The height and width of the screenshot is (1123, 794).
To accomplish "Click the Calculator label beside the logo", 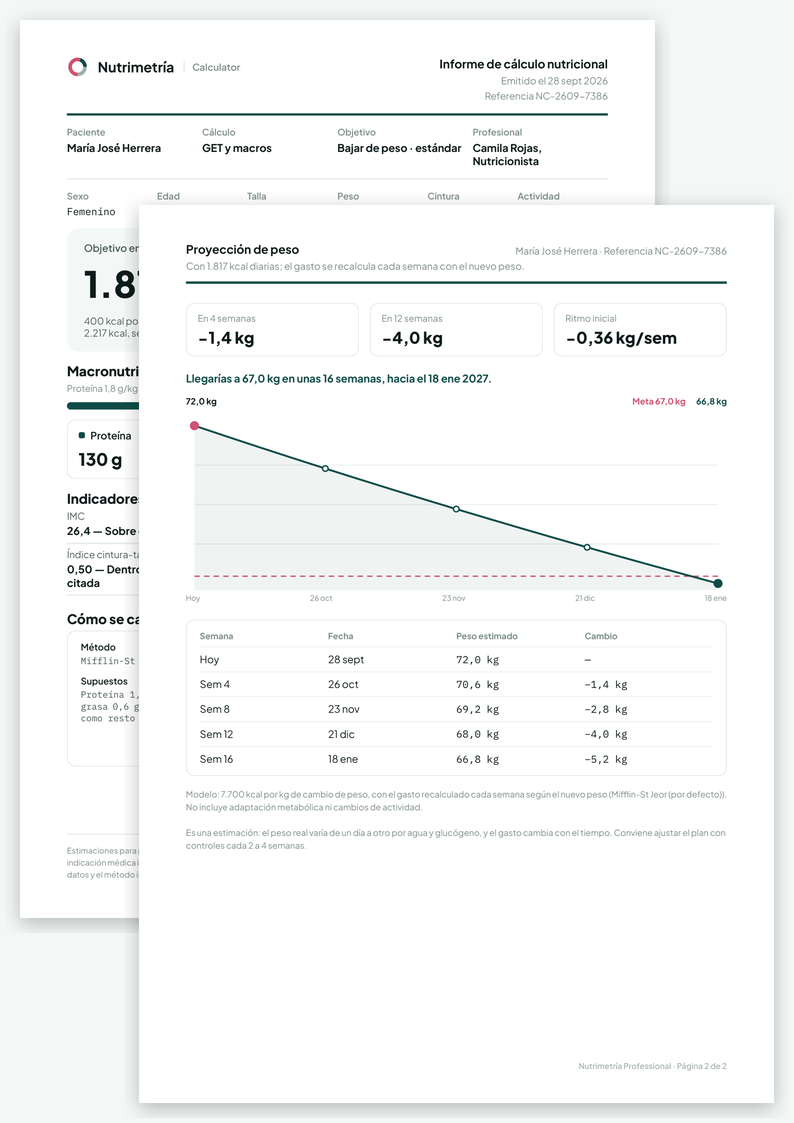I will click(216, 67).
